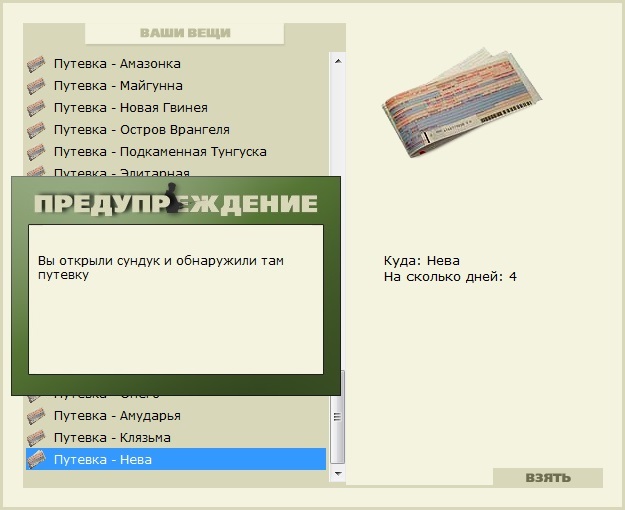Click ticket icon beside Путевка - Клязьма
625x510 pixels.
tap(36, 438)
